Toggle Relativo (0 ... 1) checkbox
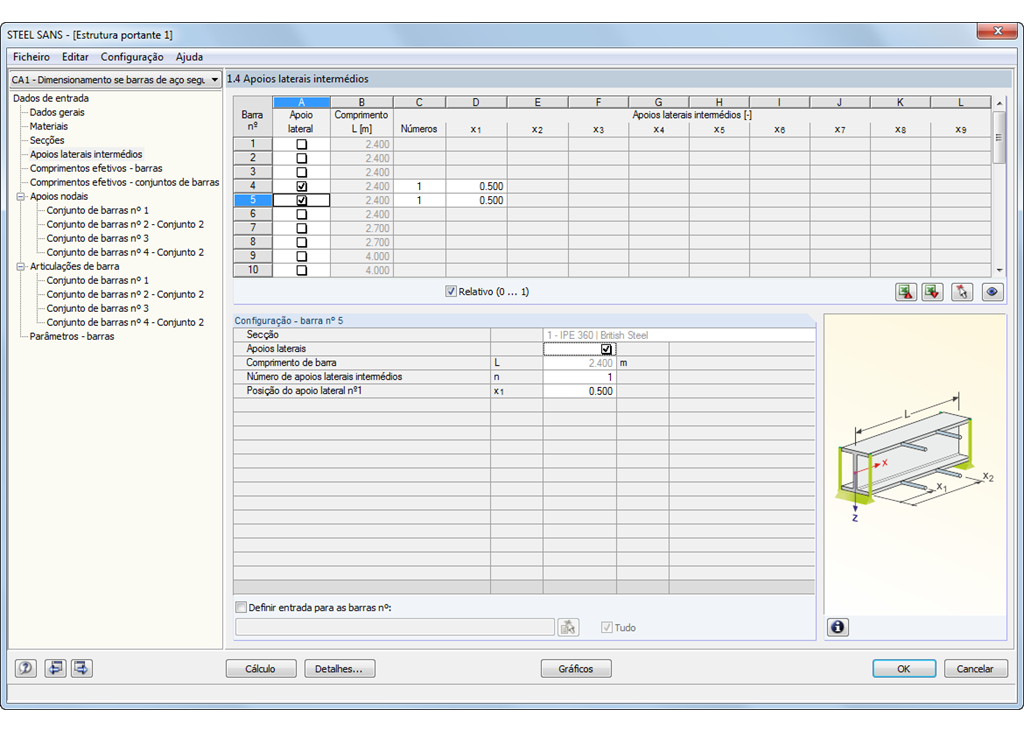1024x733 pixels. coord(451,291)
